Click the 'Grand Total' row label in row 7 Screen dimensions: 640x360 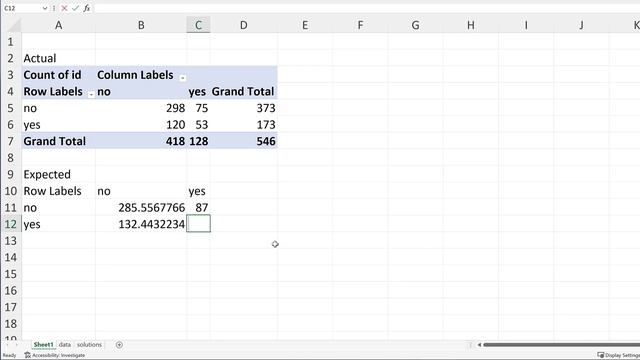[x=58, y=141]
